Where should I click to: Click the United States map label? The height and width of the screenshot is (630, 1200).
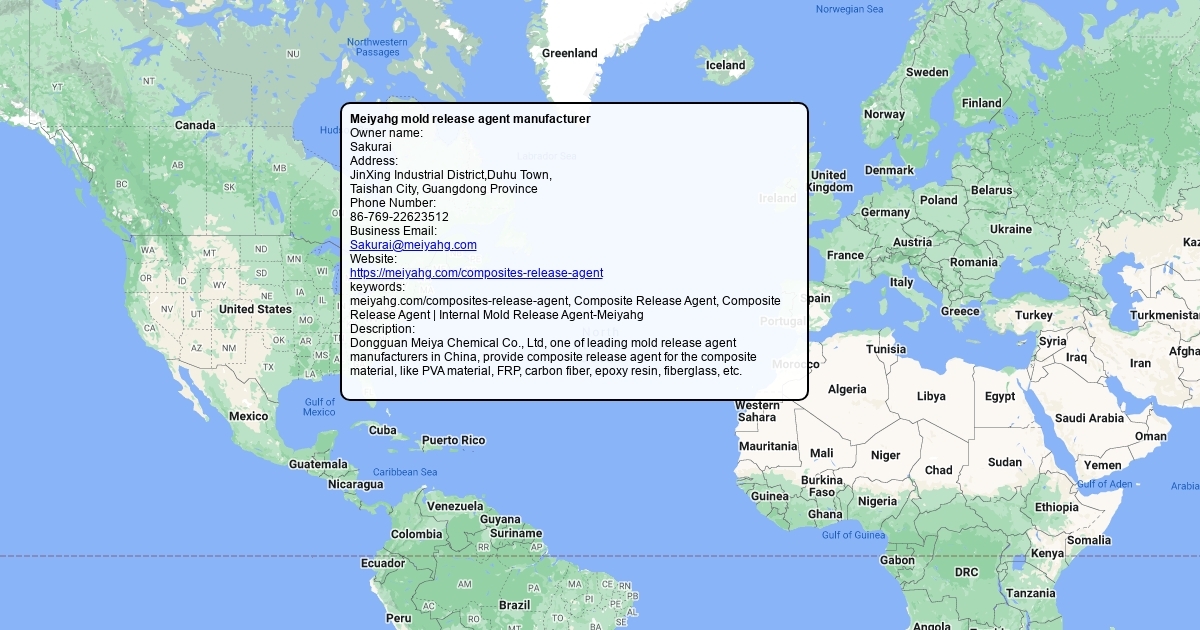click(x=255, y=310)
